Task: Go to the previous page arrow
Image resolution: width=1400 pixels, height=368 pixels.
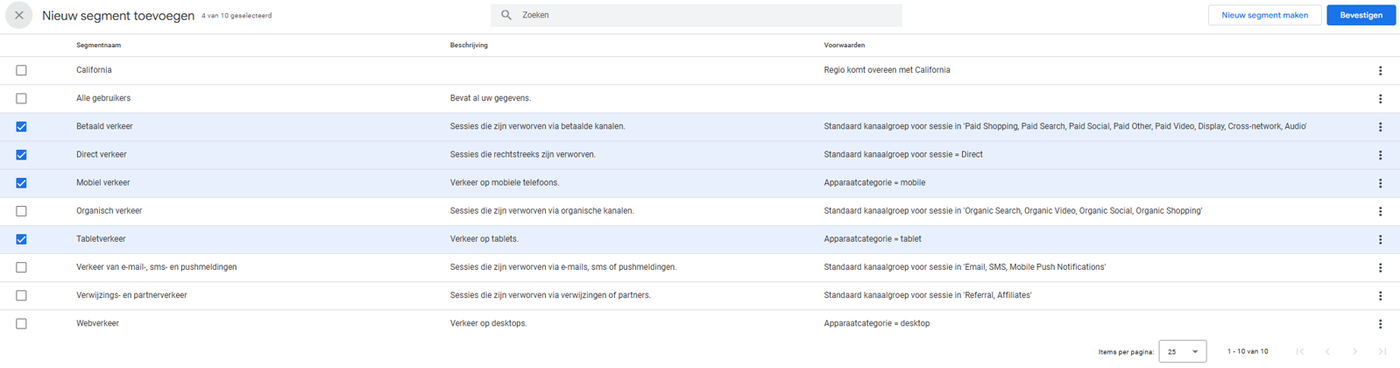Action: 1328,351
